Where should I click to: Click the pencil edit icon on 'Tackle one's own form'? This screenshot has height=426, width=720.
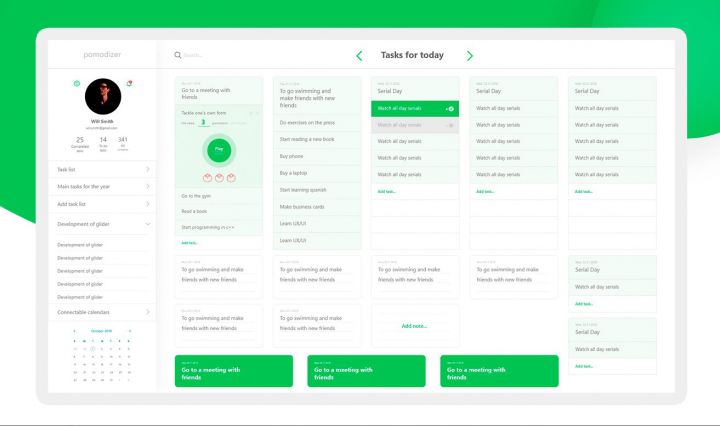pyautogui.click(x=257, y=113)
